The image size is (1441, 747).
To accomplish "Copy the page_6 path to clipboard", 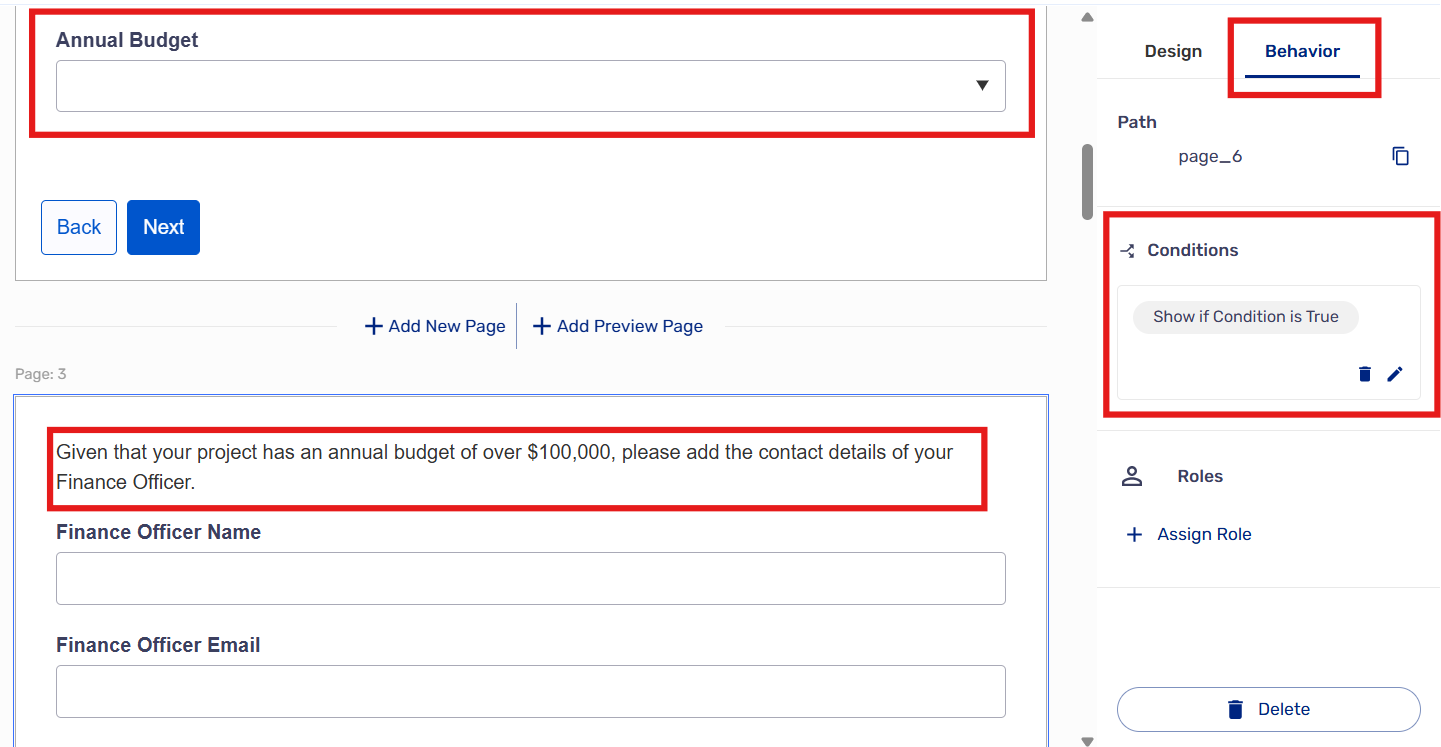I will (1400, 156).
